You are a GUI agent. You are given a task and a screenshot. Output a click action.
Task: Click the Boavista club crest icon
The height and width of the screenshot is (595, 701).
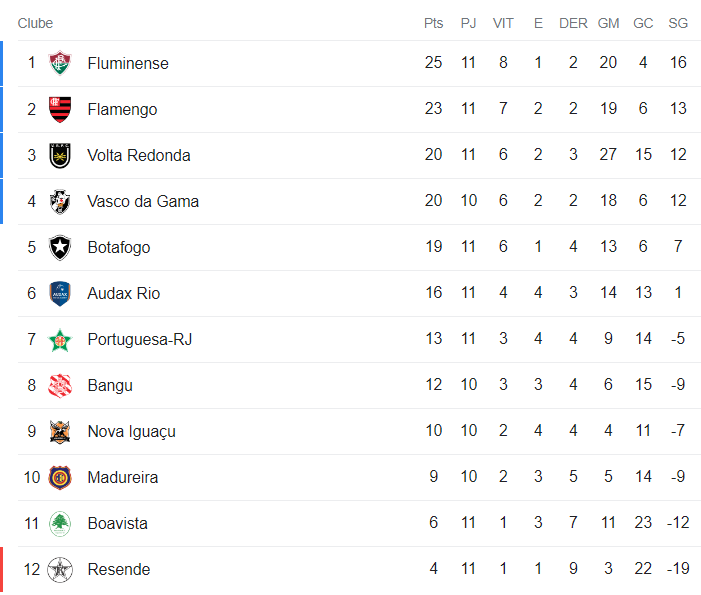[60, 523]
